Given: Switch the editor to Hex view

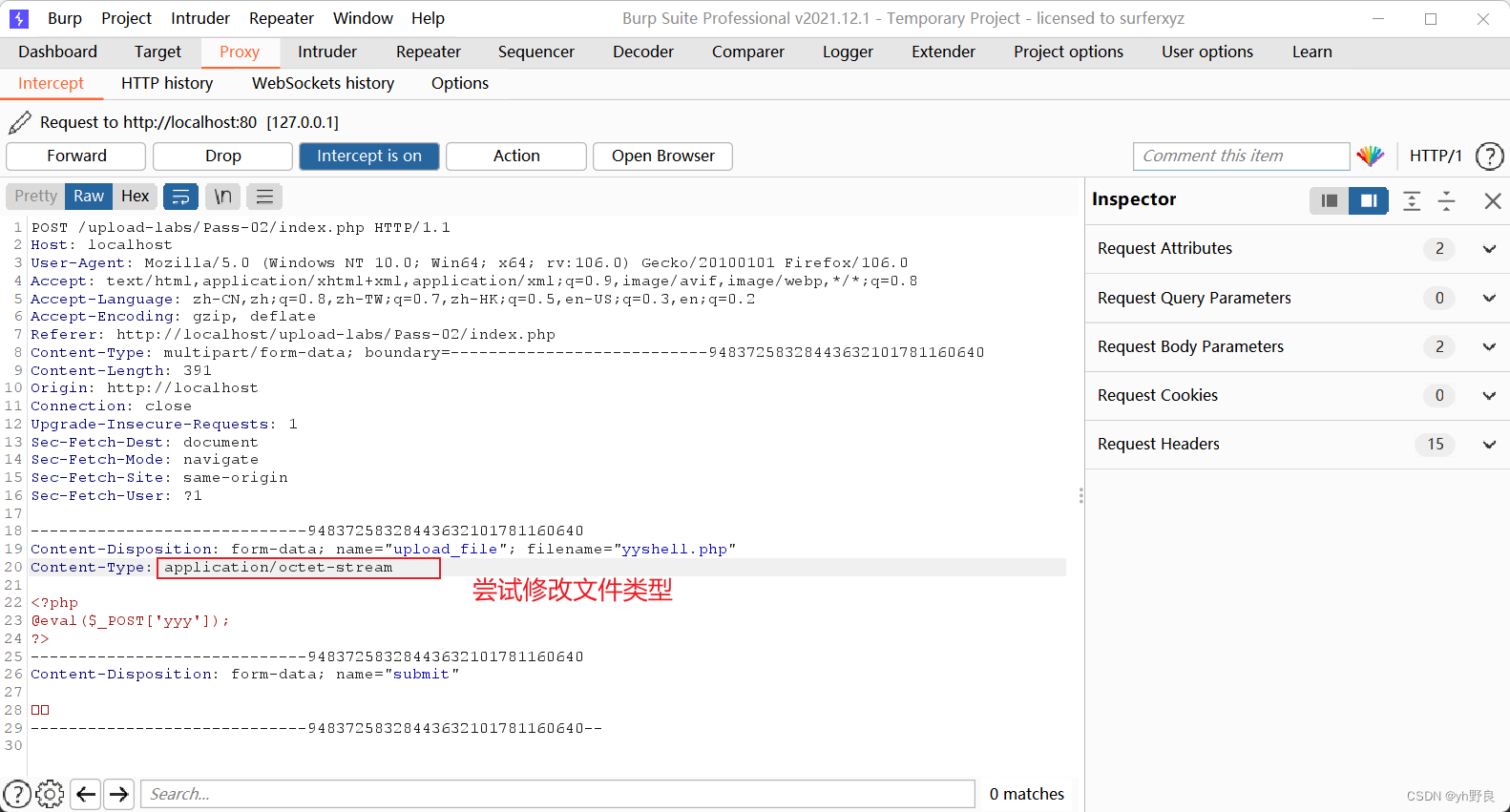Looking at the screenshot, I should [x=135, y=197].
